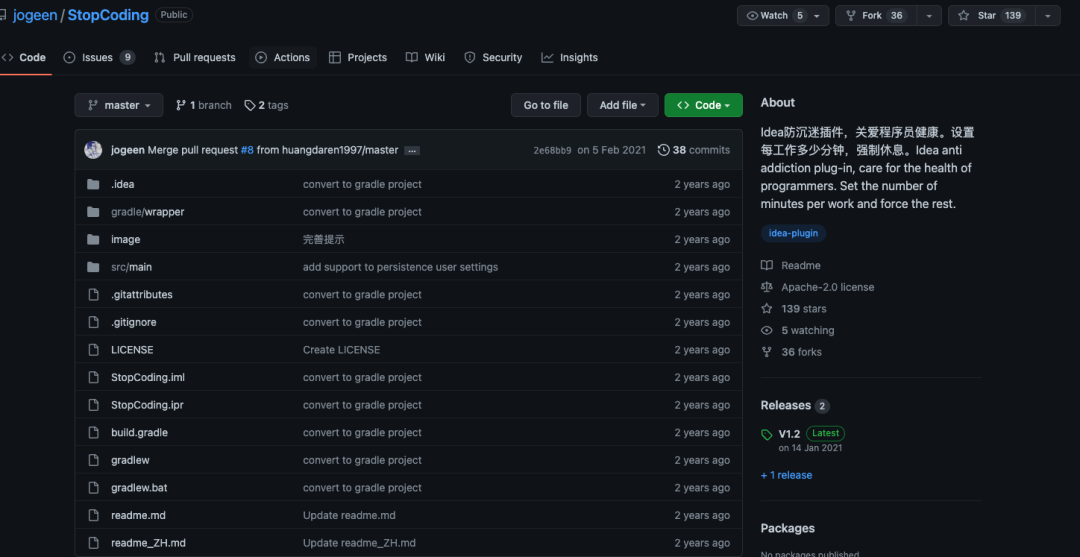The image size is (1080, 557).
Task: Expand the commit message ellipsis
Action: tap(412, 150)
